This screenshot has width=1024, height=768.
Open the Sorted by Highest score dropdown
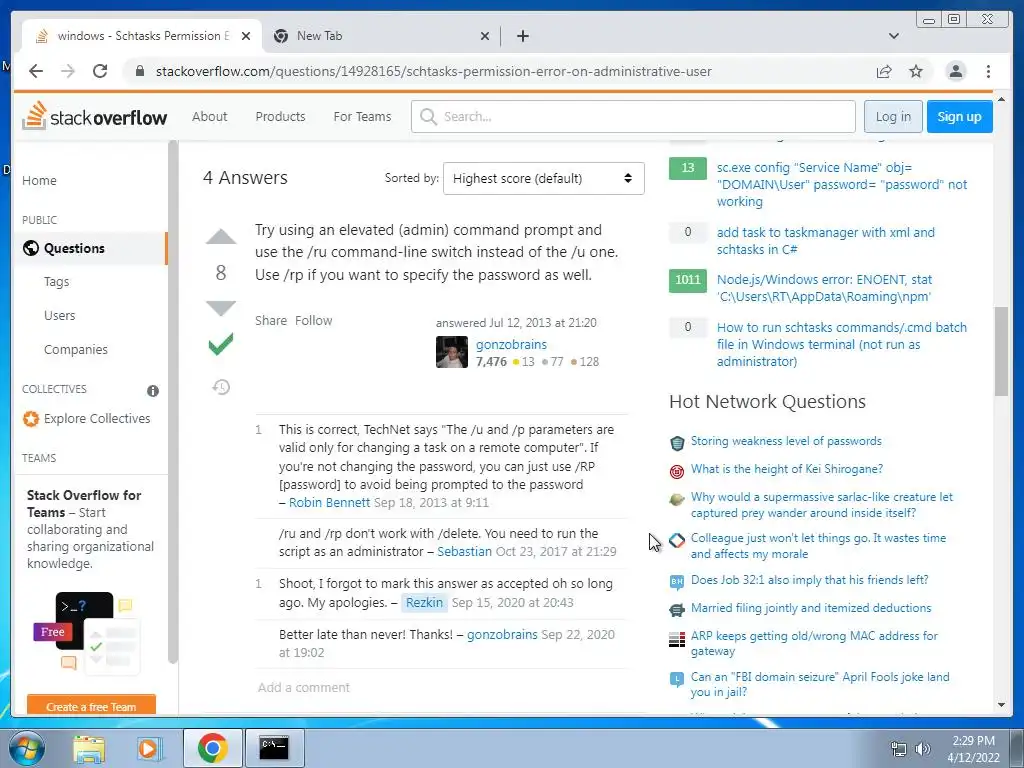coord(543,178)
